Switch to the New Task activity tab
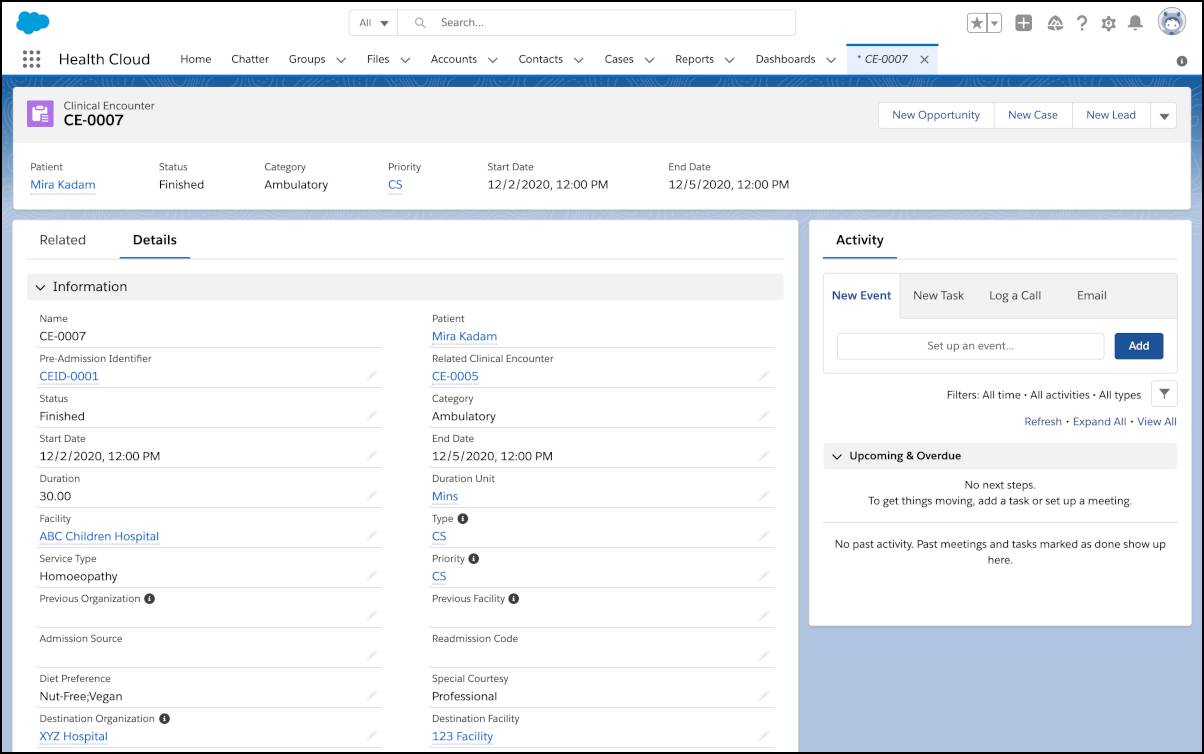This screenshot has height=754, width=1204. [938, 295]
